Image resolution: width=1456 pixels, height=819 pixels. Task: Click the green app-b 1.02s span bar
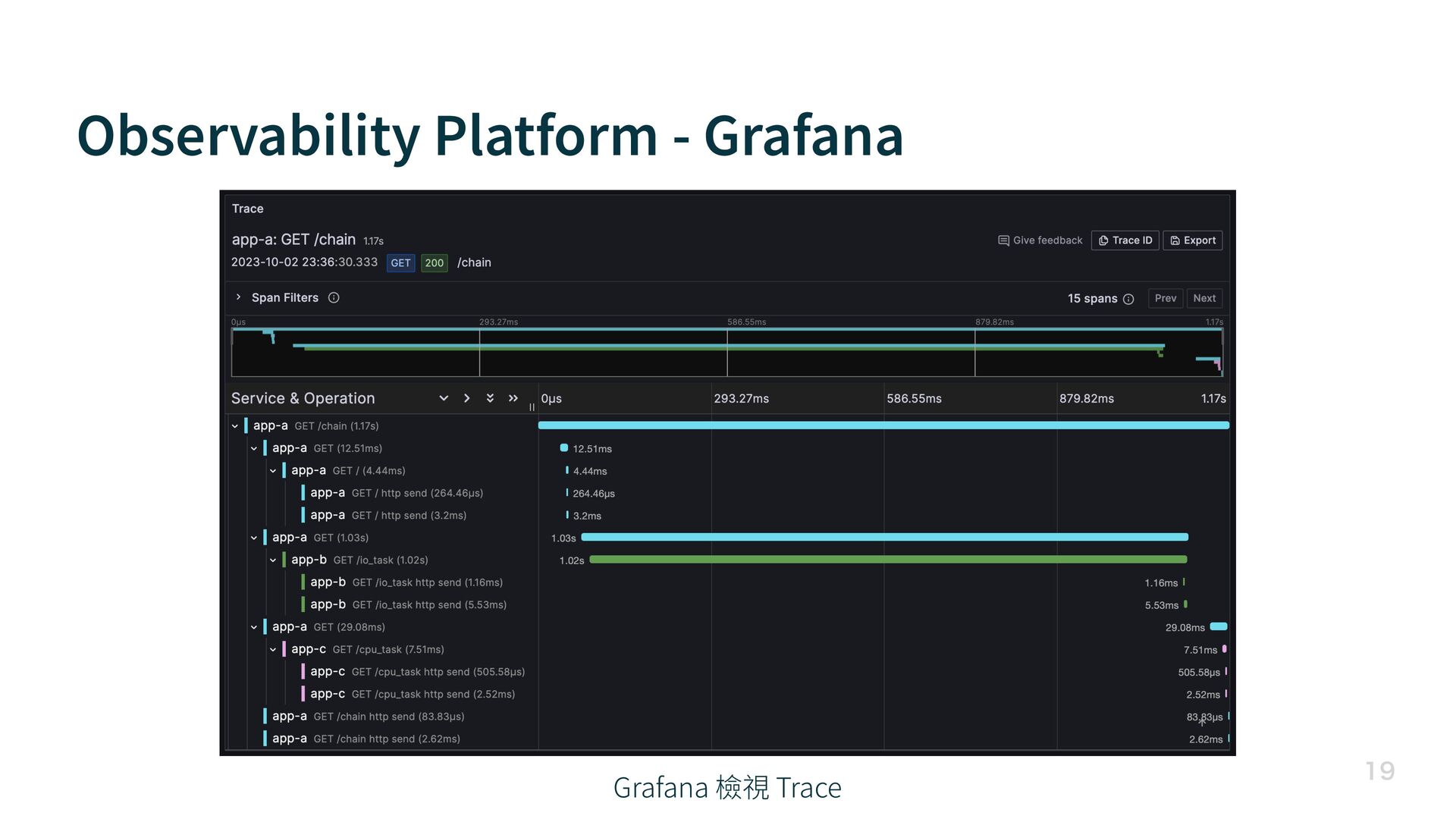[x=887, y=560]
